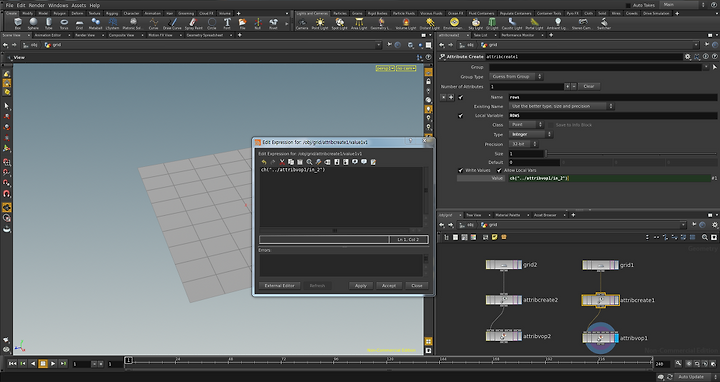The width and height of the screenshot is (720, 382).
Task: Click cut icon in Edit Expression dialog
Action: click(282, 162)
